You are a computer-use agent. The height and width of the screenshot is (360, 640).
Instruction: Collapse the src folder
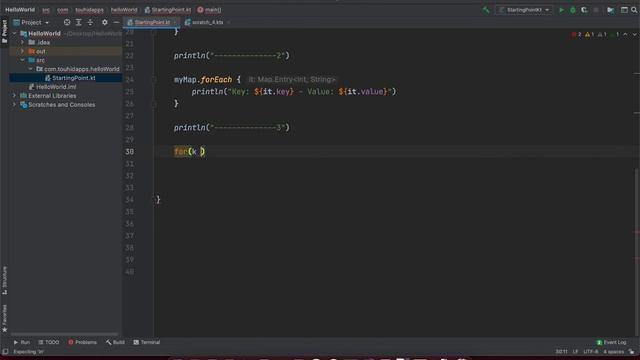(22, 60)
